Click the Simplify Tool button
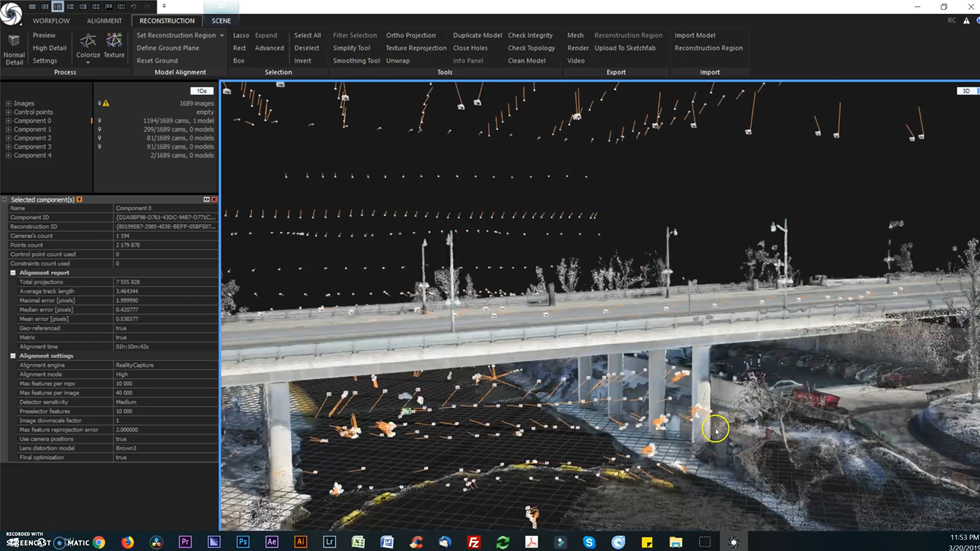Image resolution: width=980 pixels, height=551 pixels. [x=351, y=48]
